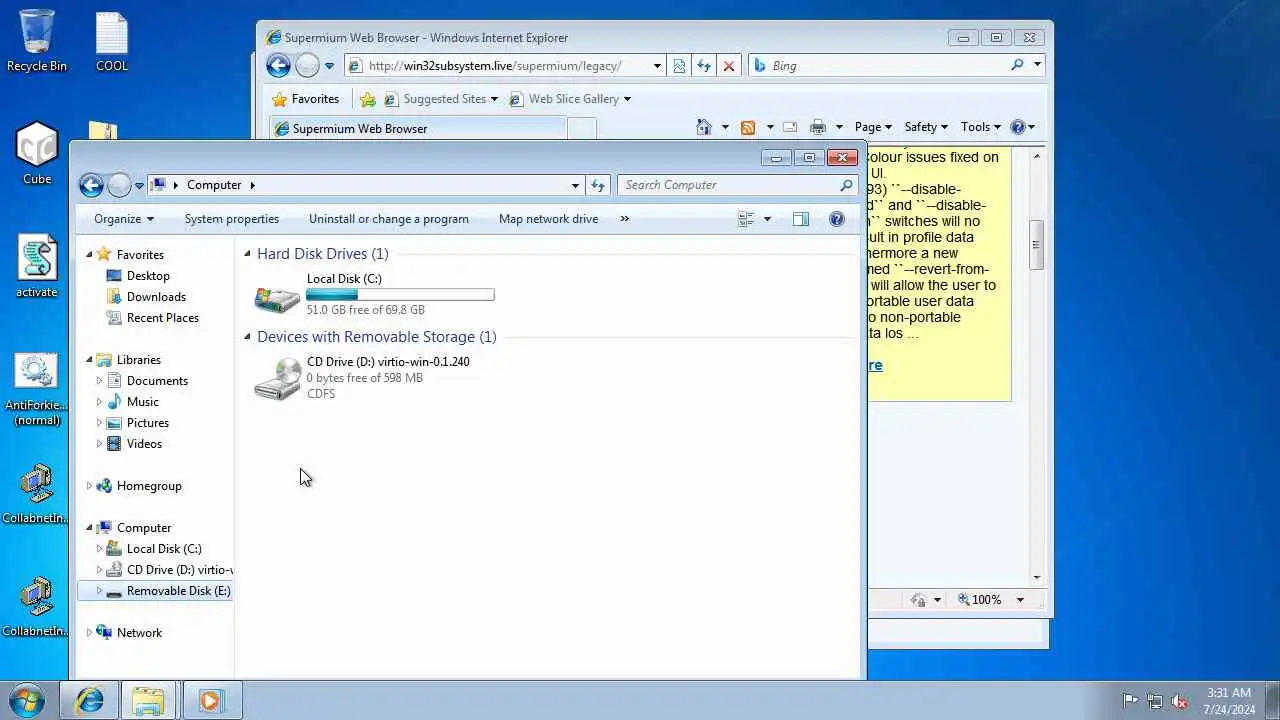This screenshot has width=1280, height=720.
Task: Open the Organize menu
Action: (x=124, y=219)
